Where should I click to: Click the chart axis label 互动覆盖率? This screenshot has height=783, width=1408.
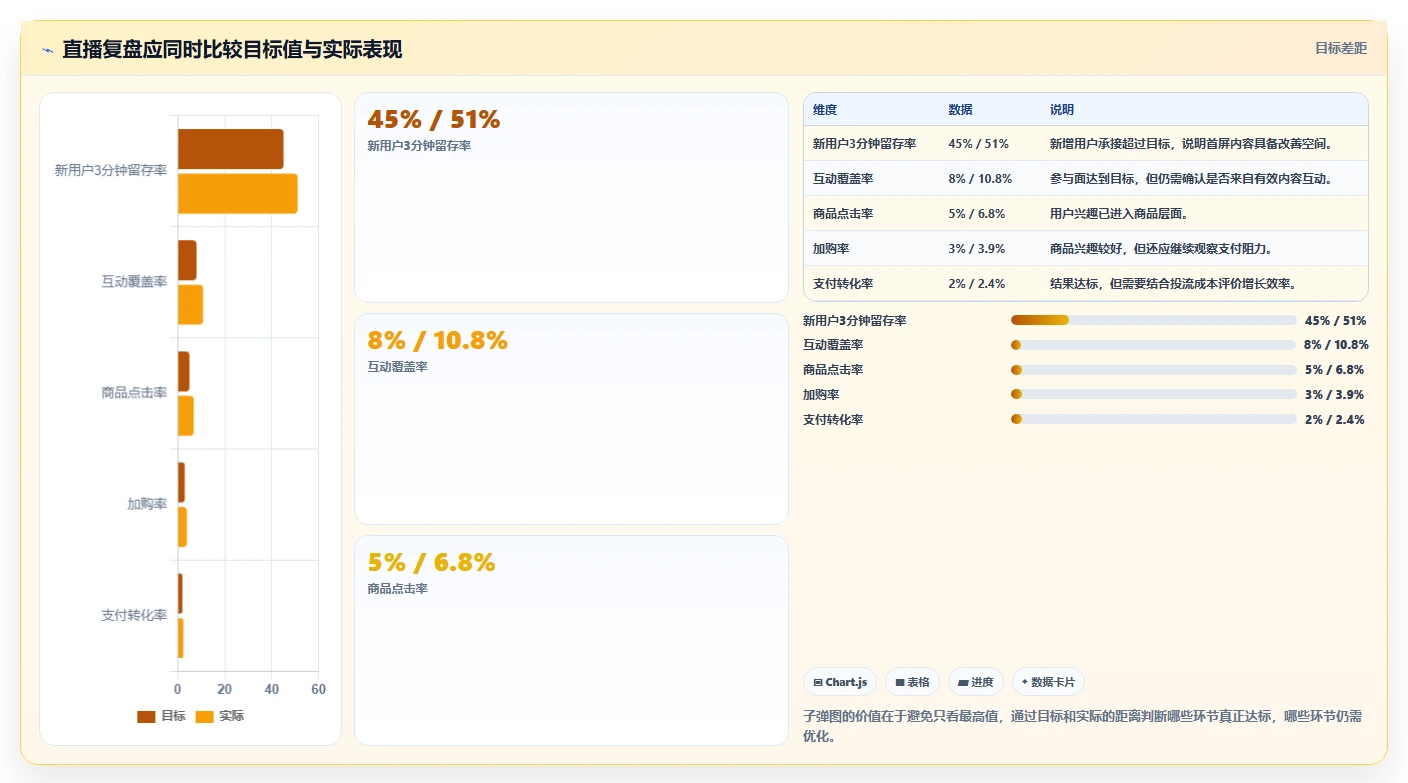(134, 282)
